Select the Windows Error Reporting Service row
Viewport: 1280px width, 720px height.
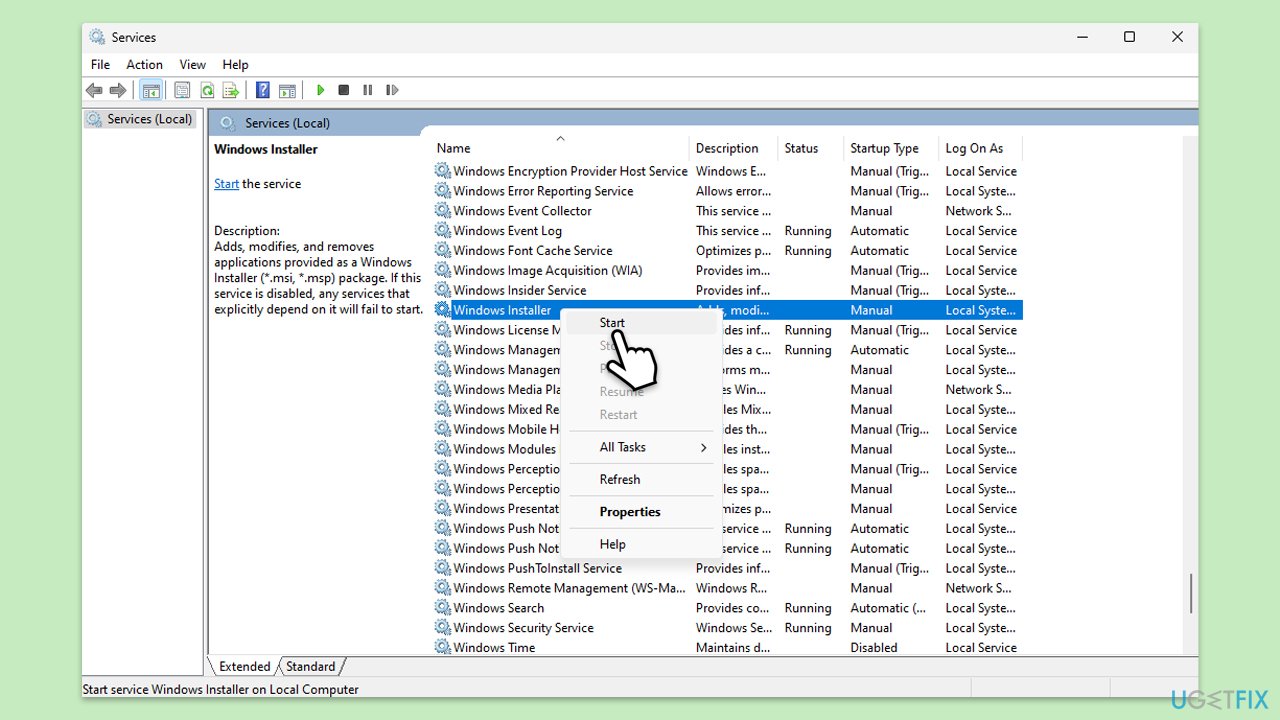[x=727, y=191]
